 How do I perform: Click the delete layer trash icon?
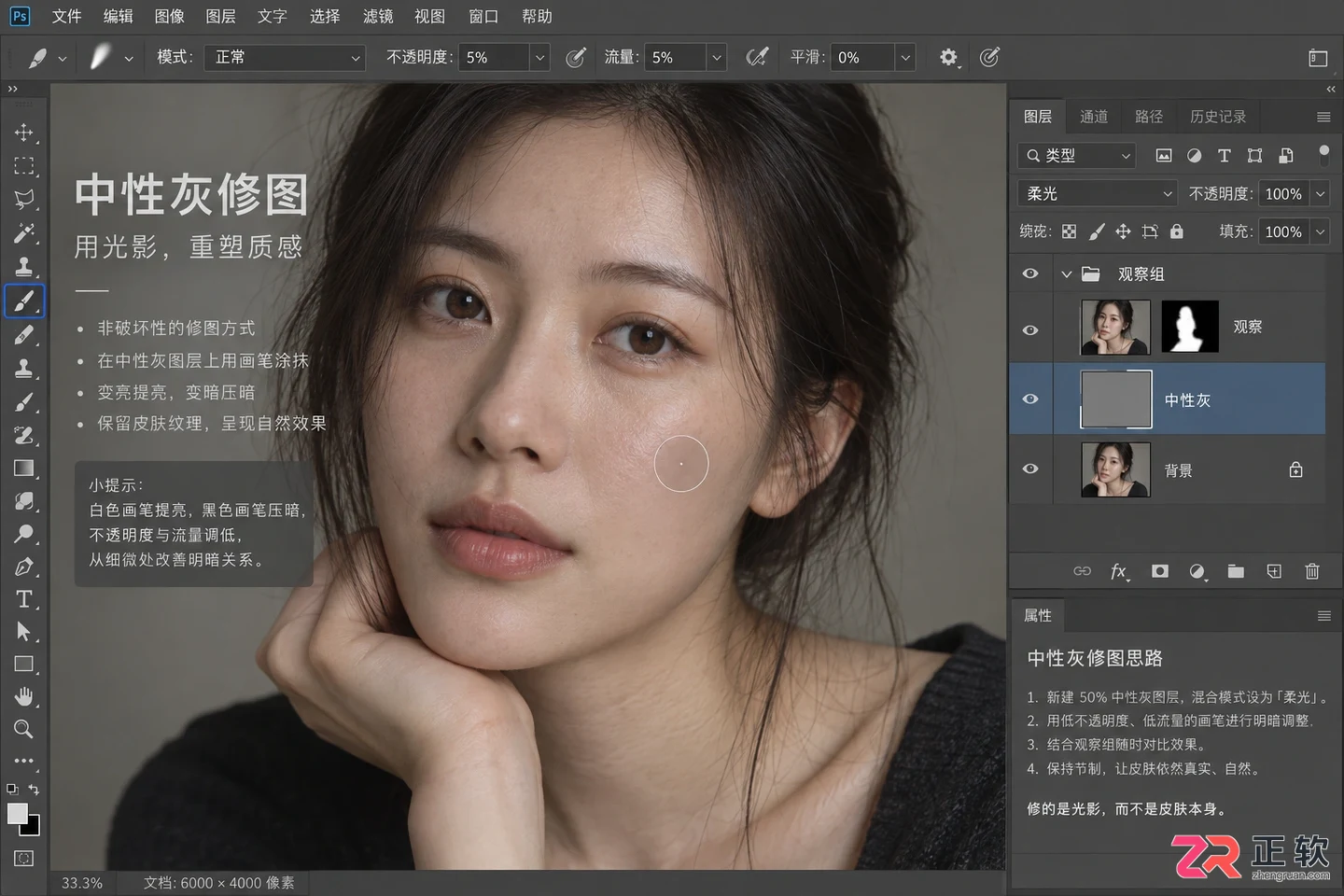[x=1312, y=571]
